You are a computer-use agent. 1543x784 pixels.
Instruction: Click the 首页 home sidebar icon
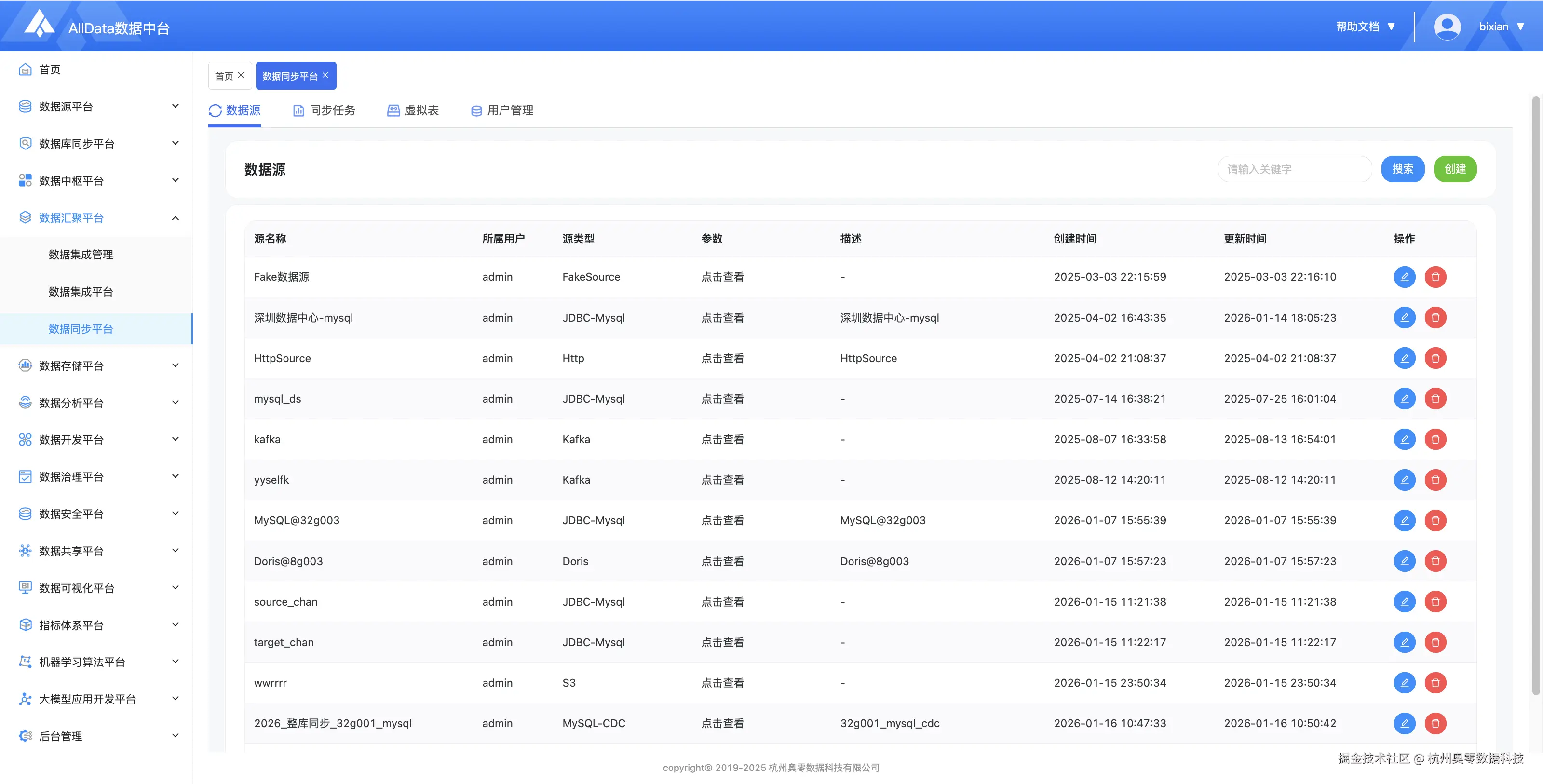(x=25, y=69)
